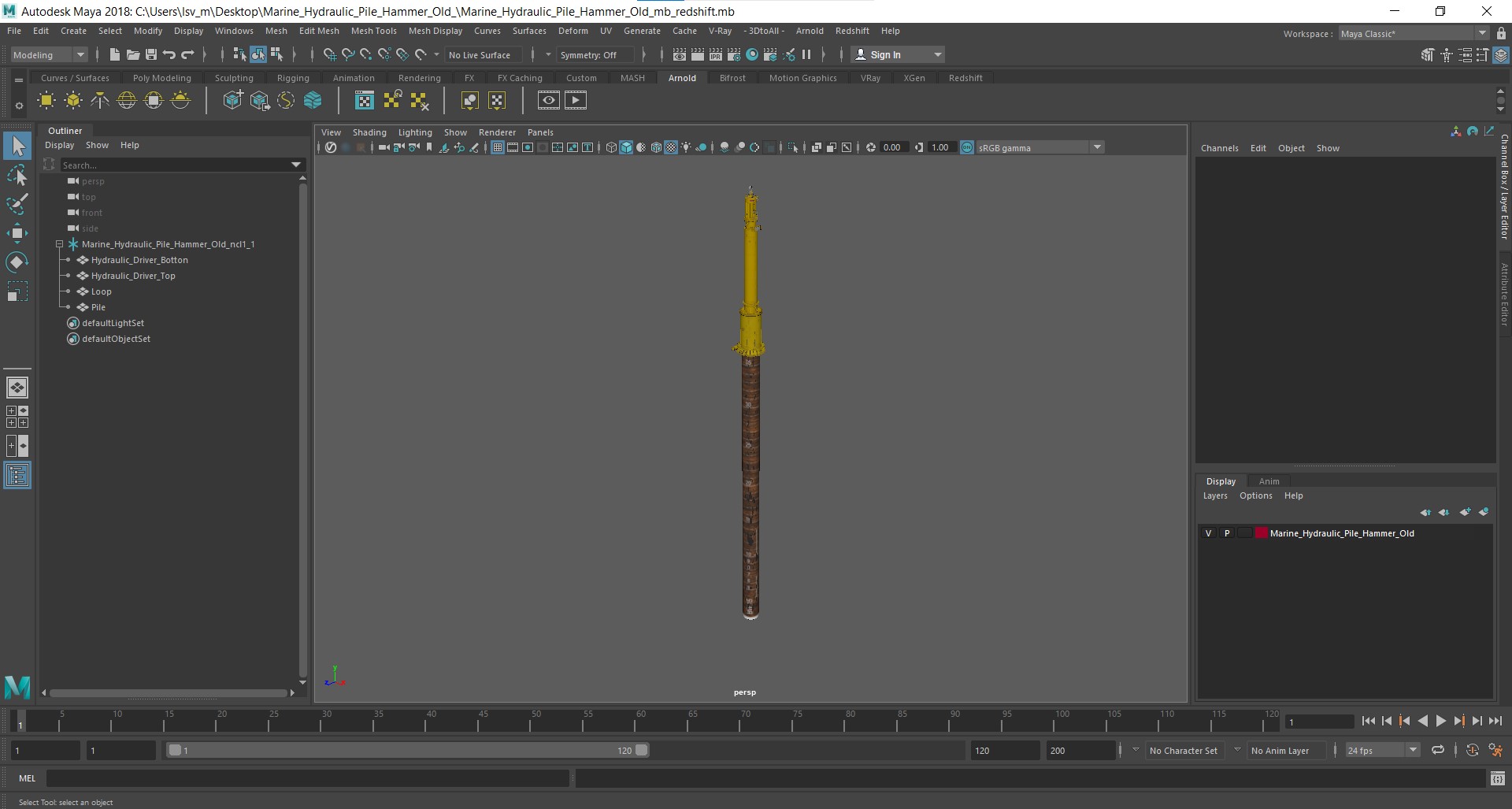Toggle textured display in viewport
Viewport: 1512px width, 809px height.
coord(671,147)
